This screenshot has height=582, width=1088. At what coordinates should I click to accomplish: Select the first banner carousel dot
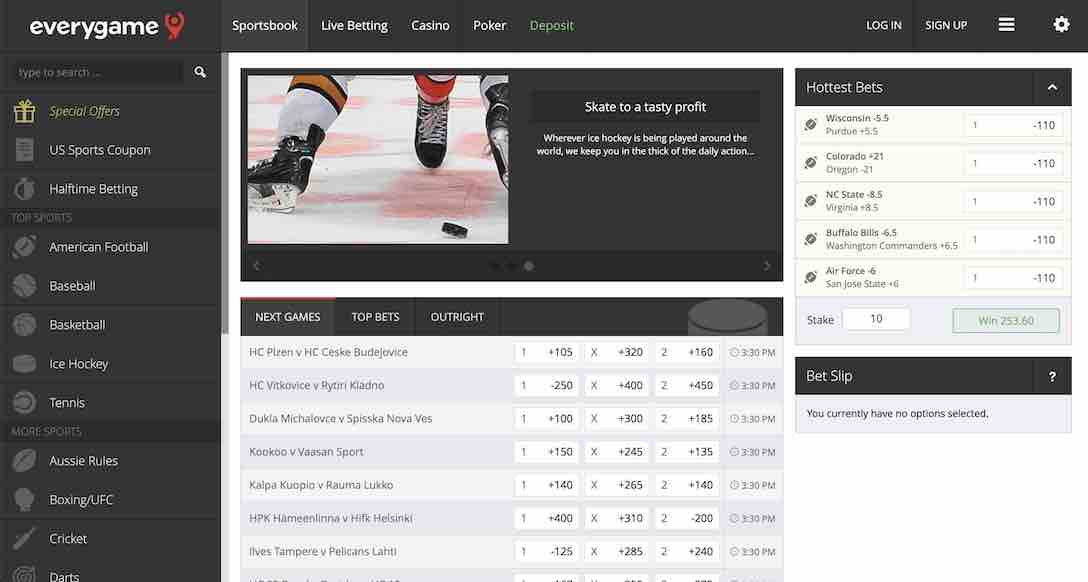pyautogui.click(x=495, y=266)
